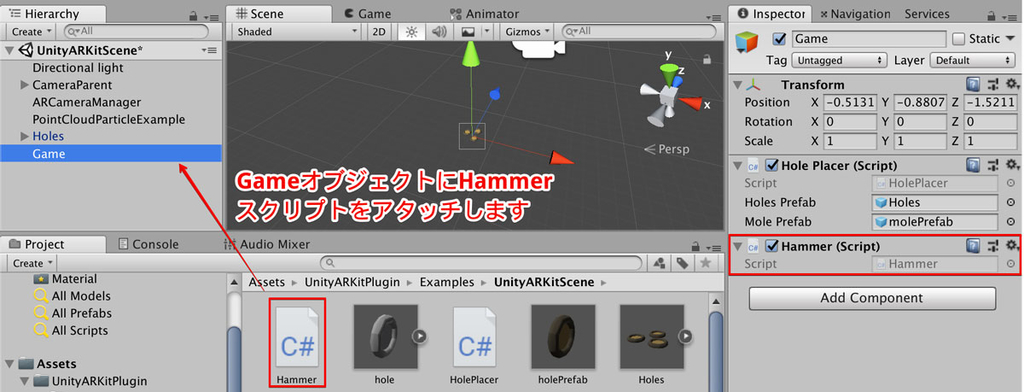Switch to Services tab

coord(927,14)
